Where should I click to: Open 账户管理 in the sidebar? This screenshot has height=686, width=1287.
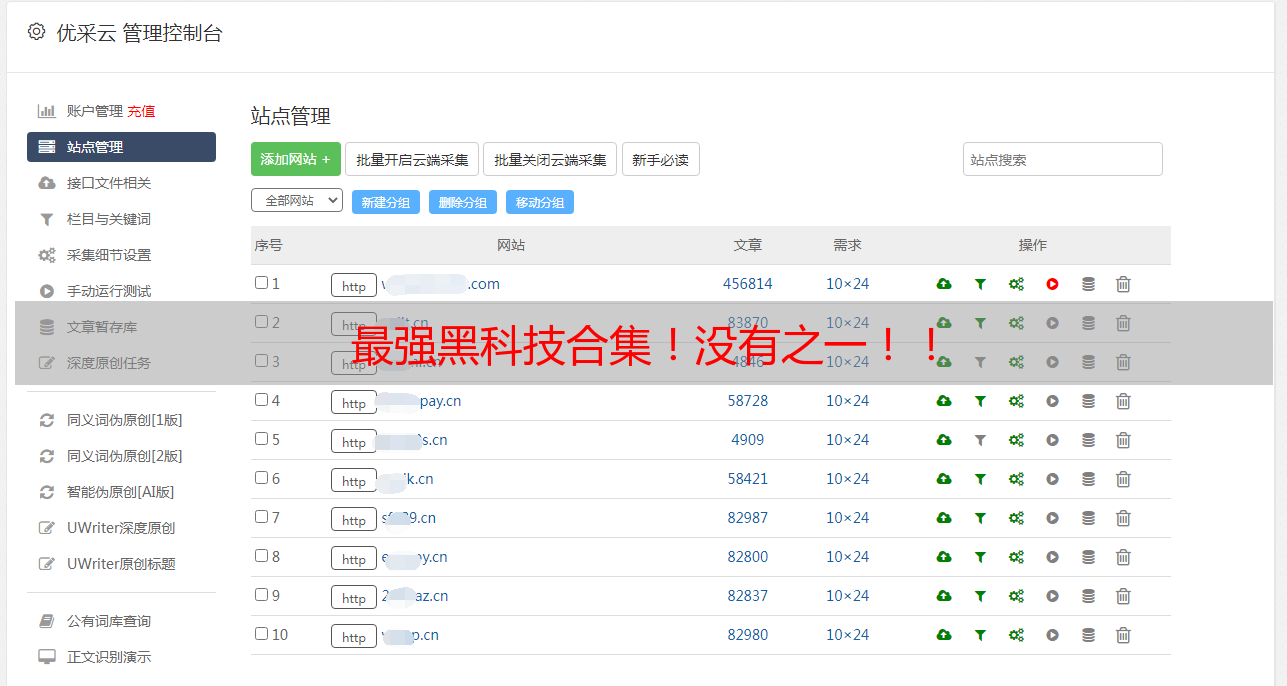coord(94,111)
